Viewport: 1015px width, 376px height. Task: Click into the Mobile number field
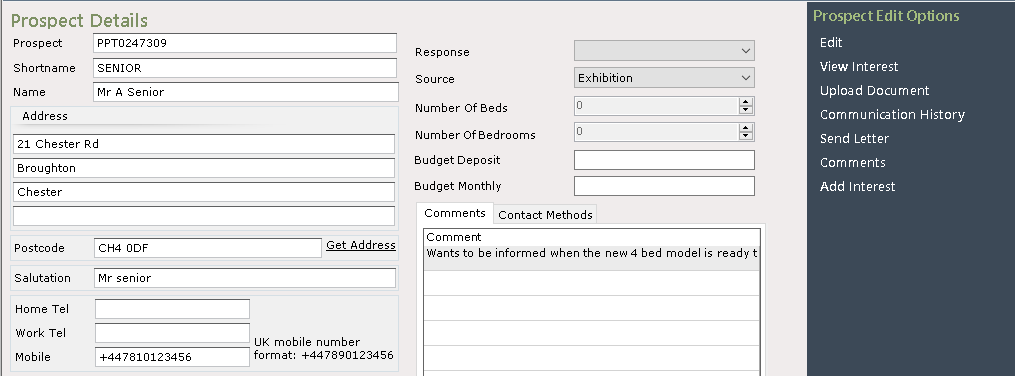[x=172, y=357]
